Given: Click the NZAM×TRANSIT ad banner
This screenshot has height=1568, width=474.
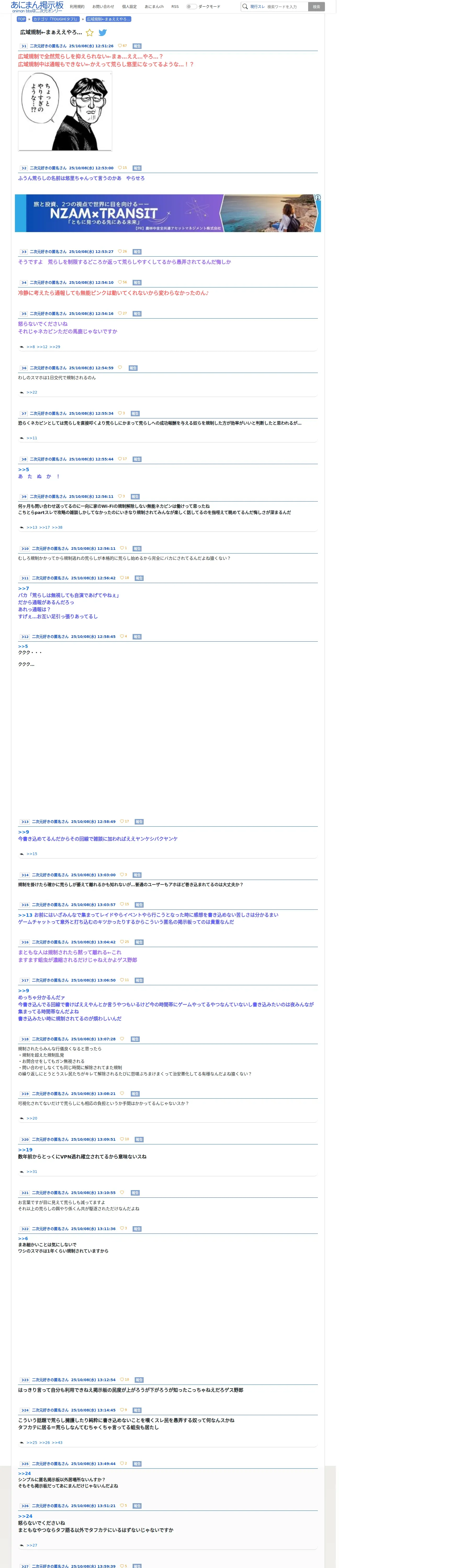Looking at the screenshot, I should [167, 213].
